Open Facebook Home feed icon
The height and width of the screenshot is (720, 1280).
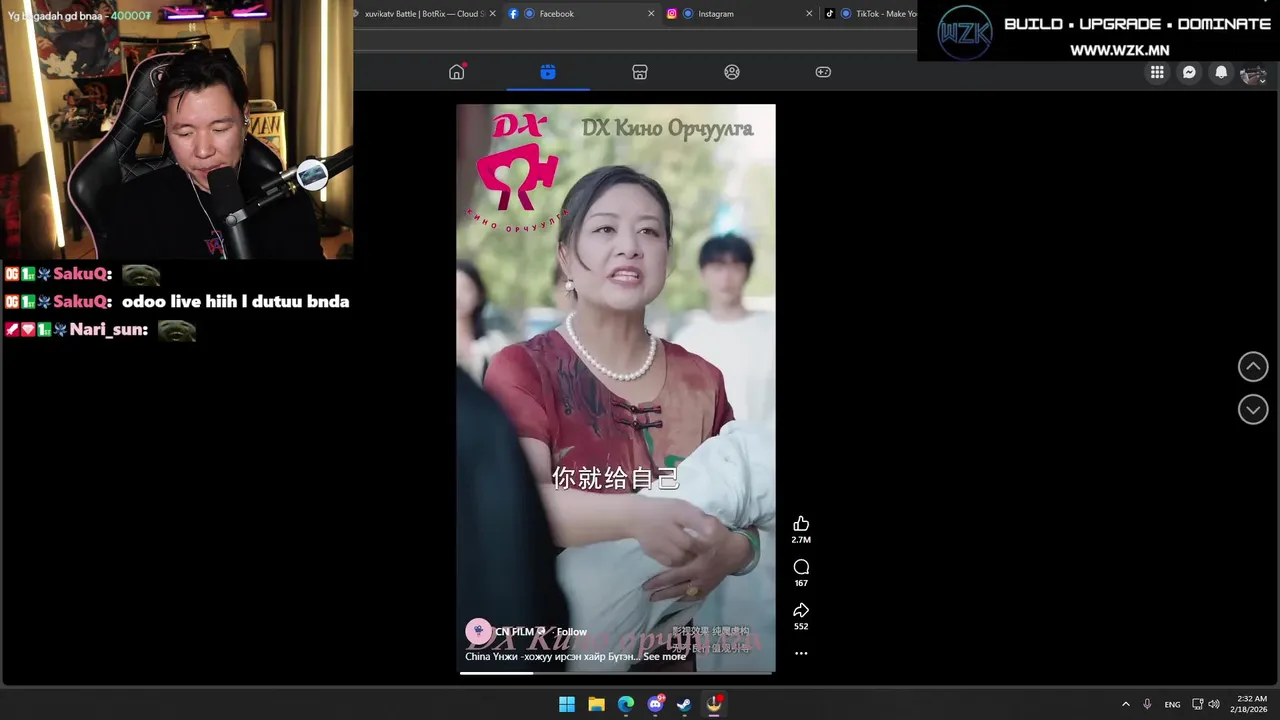pyautogui.click(x=456, y=72)
